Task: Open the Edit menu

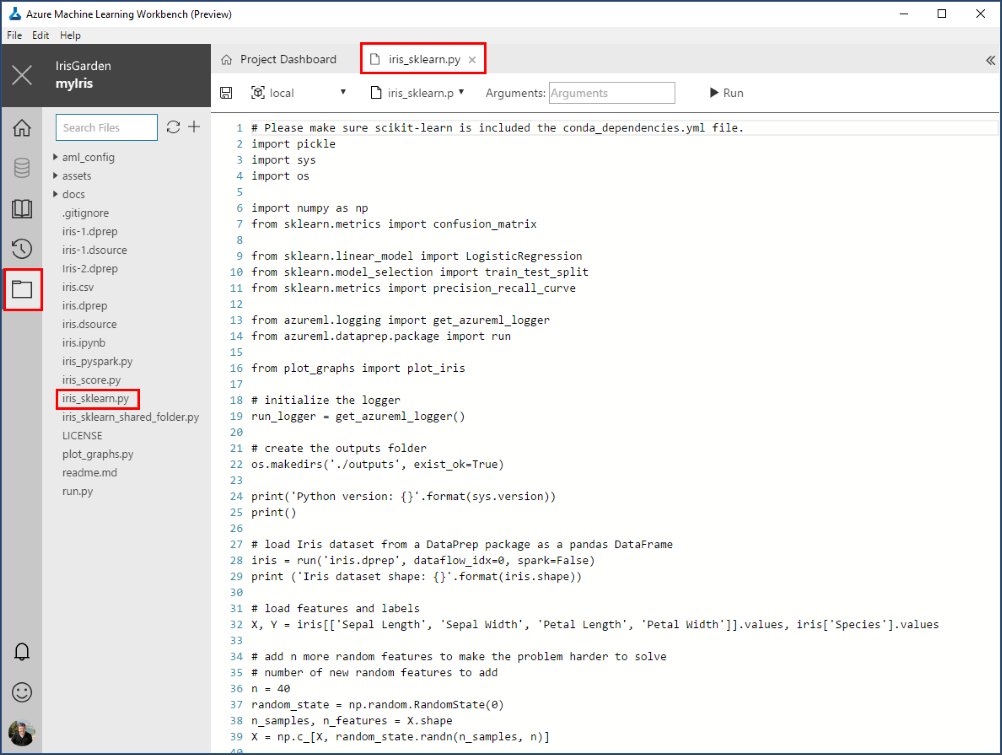Action: [x=41, y=35]
